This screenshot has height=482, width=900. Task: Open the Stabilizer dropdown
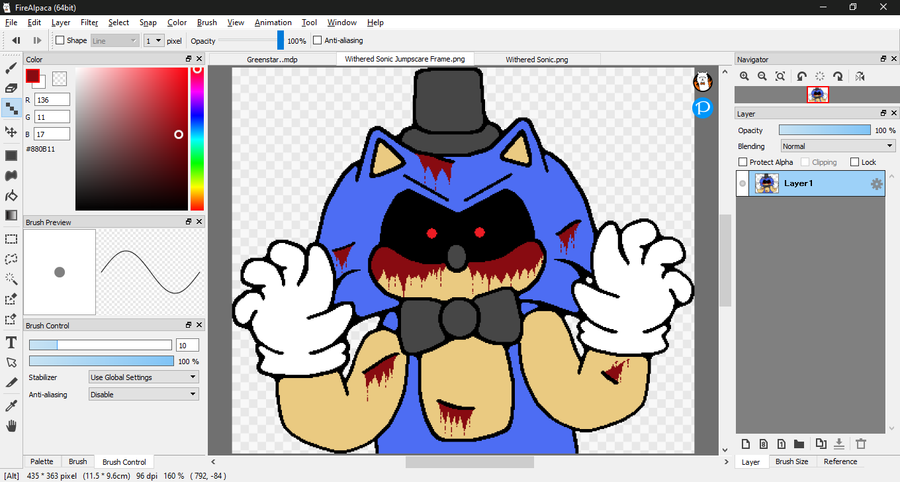click(x=143, y=377)
